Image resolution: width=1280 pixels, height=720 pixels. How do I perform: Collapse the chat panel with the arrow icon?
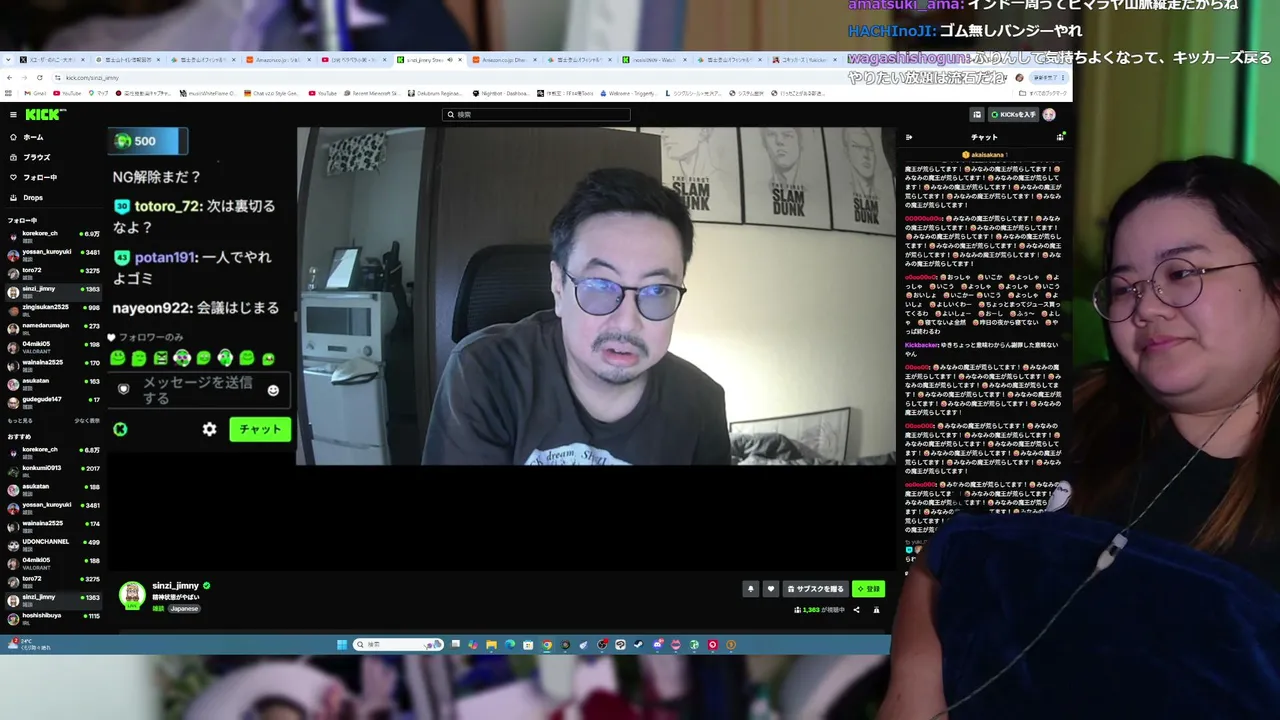click(x=909, y=137)
